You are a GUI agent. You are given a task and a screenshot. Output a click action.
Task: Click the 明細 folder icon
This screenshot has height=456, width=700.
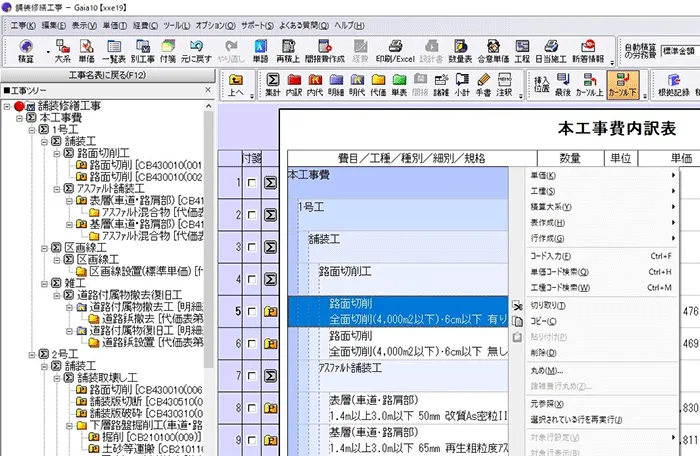coord(336,84)
